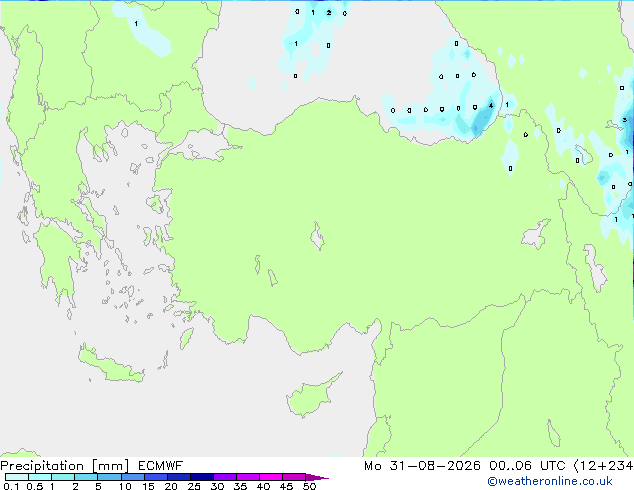Select the 2–5 mm legend color box
The height and width of the screenshot is (490, 634).
86,477
